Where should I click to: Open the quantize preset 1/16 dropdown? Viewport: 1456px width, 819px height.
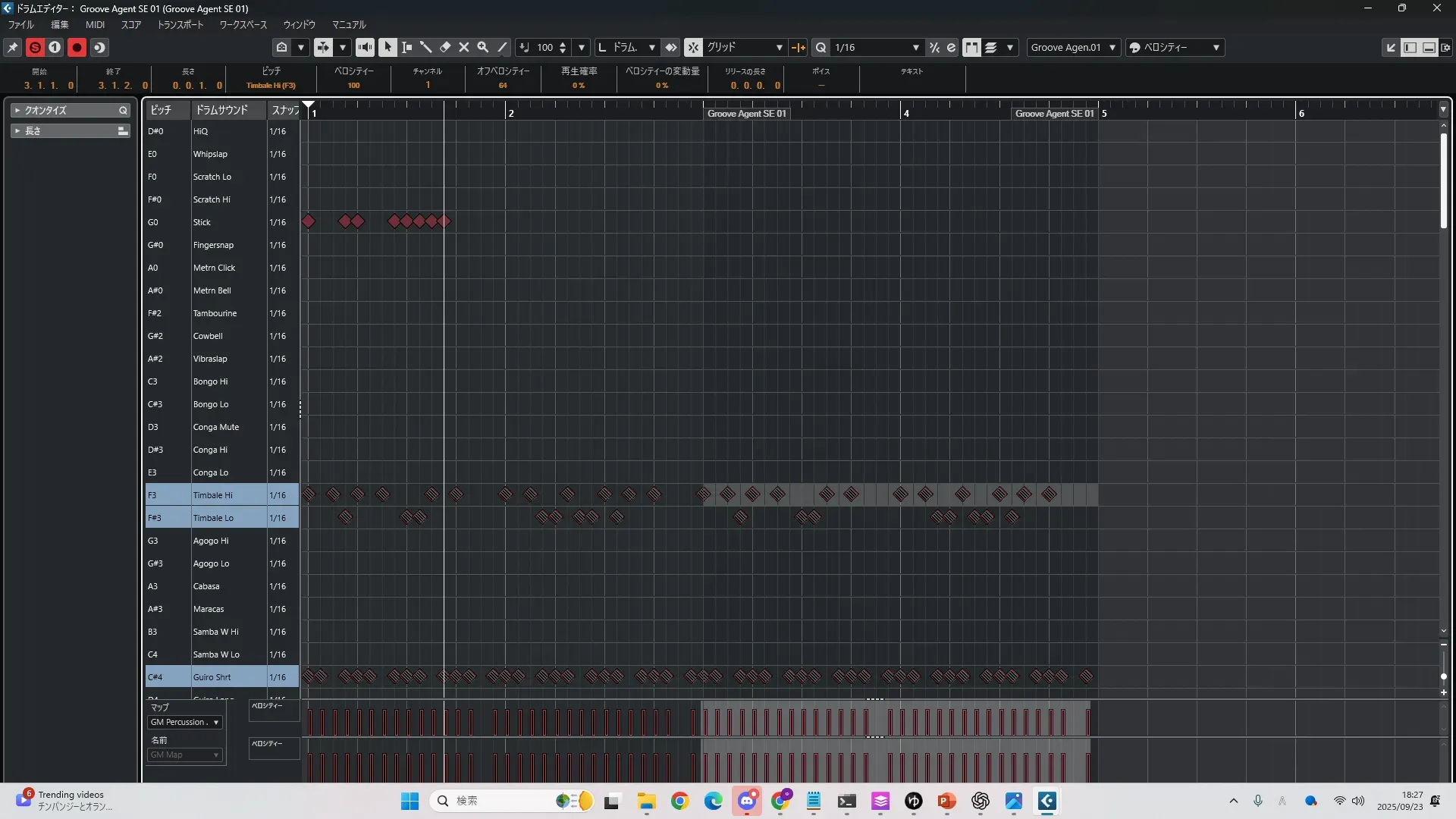876,47
